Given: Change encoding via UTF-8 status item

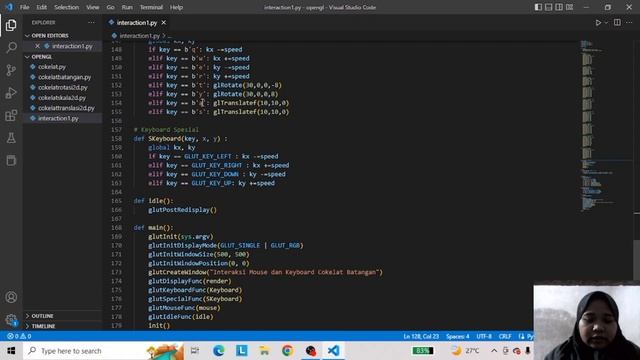Looking at the screenshot, I should (x=484, y=336).
